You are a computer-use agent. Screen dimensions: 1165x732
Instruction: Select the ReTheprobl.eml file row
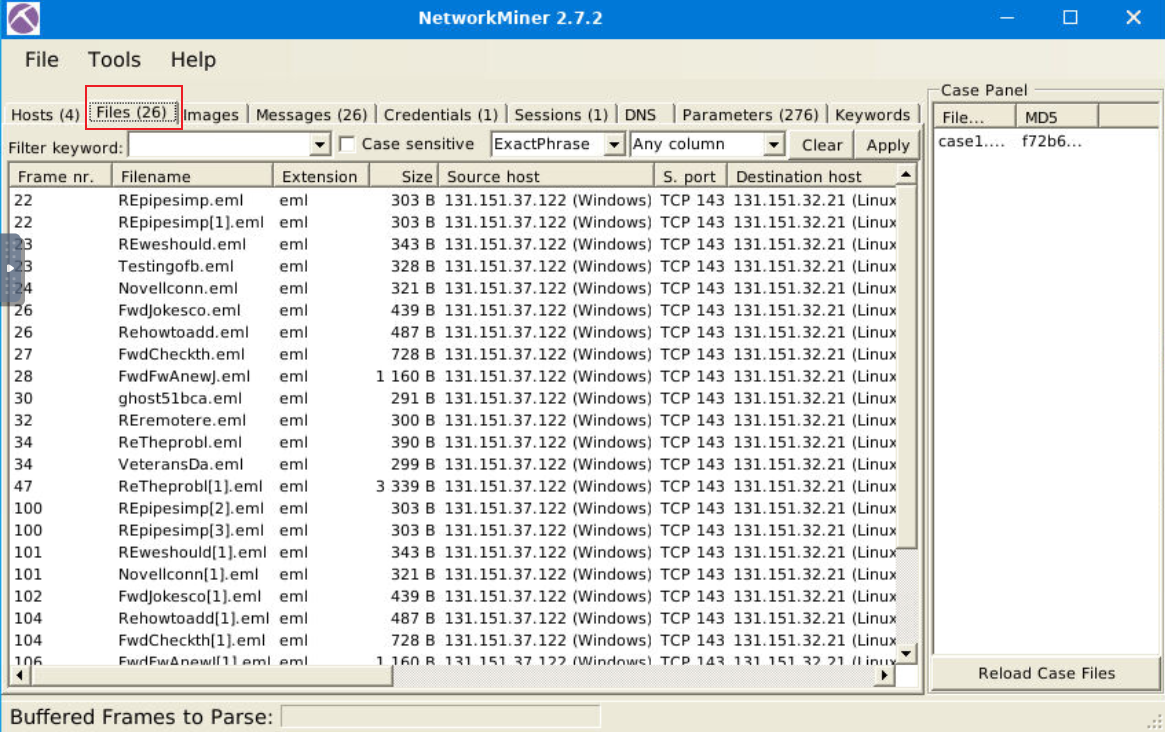point(454,442)
